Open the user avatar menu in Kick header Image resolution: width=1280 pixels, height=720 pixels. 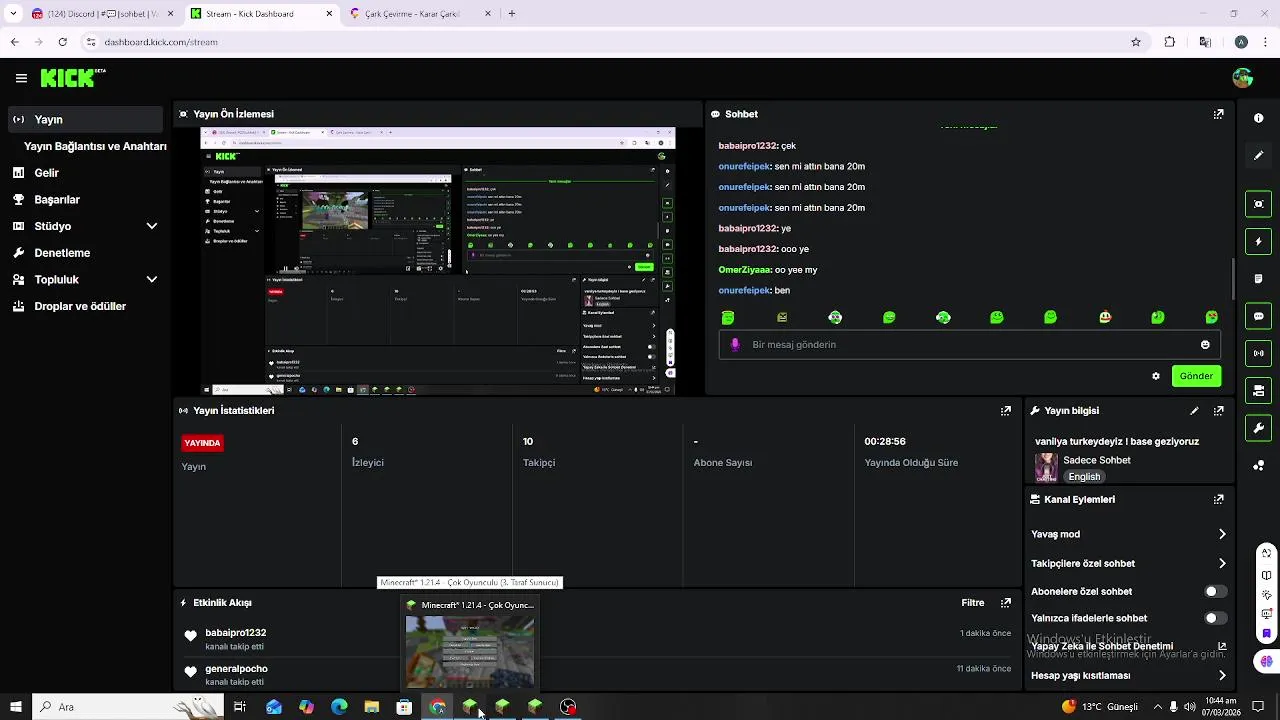click(1243, 78)
